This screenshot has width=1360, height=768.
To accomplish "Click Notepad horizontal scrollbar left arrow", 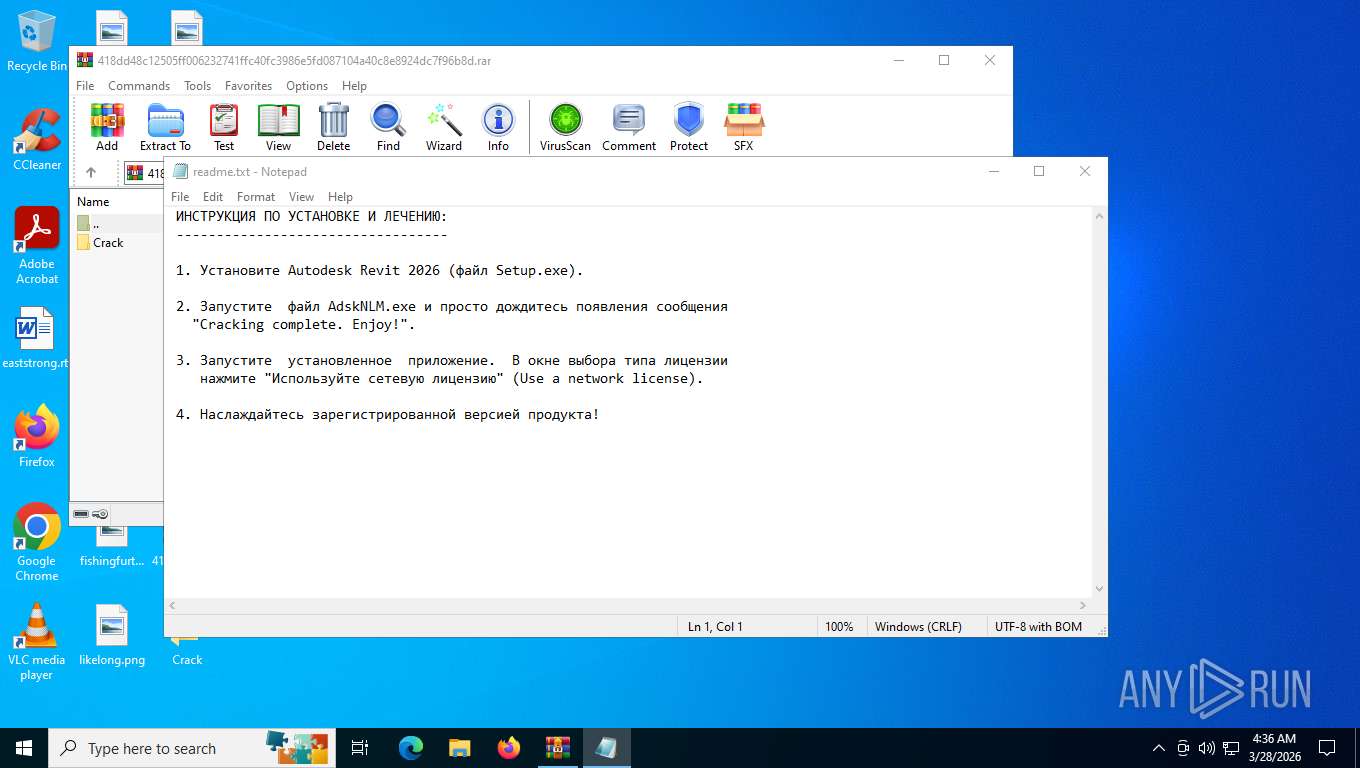I will click(x=172, y=605).
